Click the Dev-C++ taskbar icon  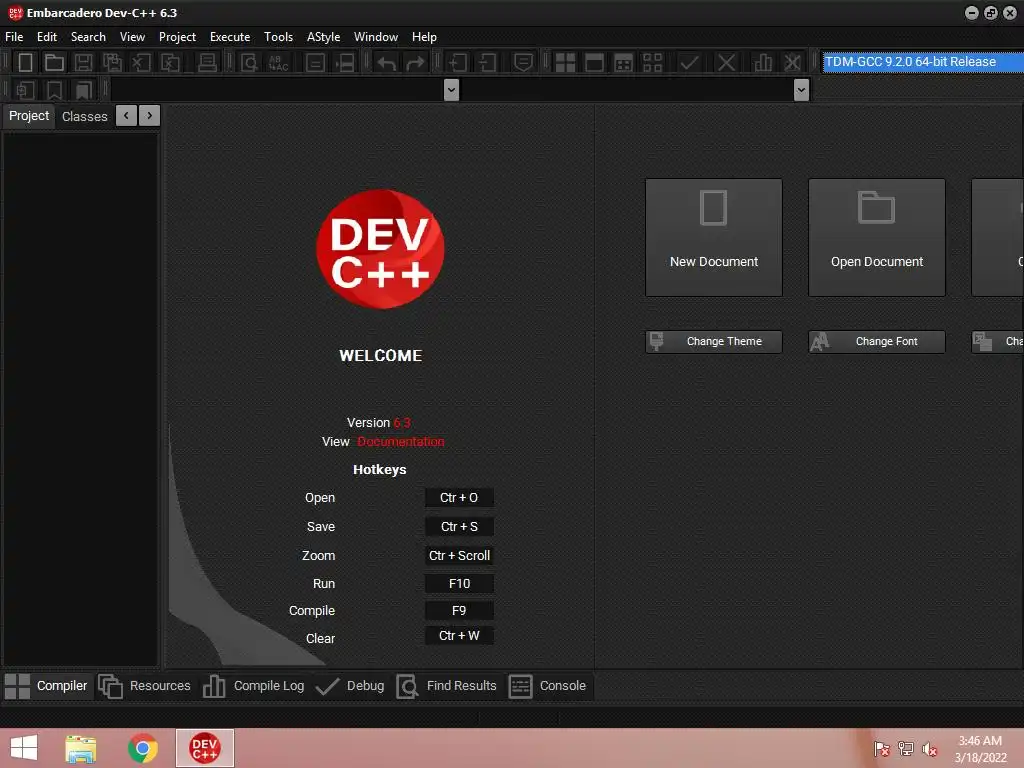[x=204, y=748]
